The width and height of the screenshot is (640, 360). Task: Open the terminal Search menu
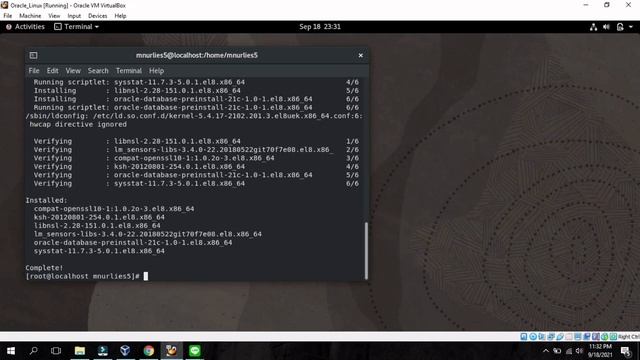tap(98, 71)
